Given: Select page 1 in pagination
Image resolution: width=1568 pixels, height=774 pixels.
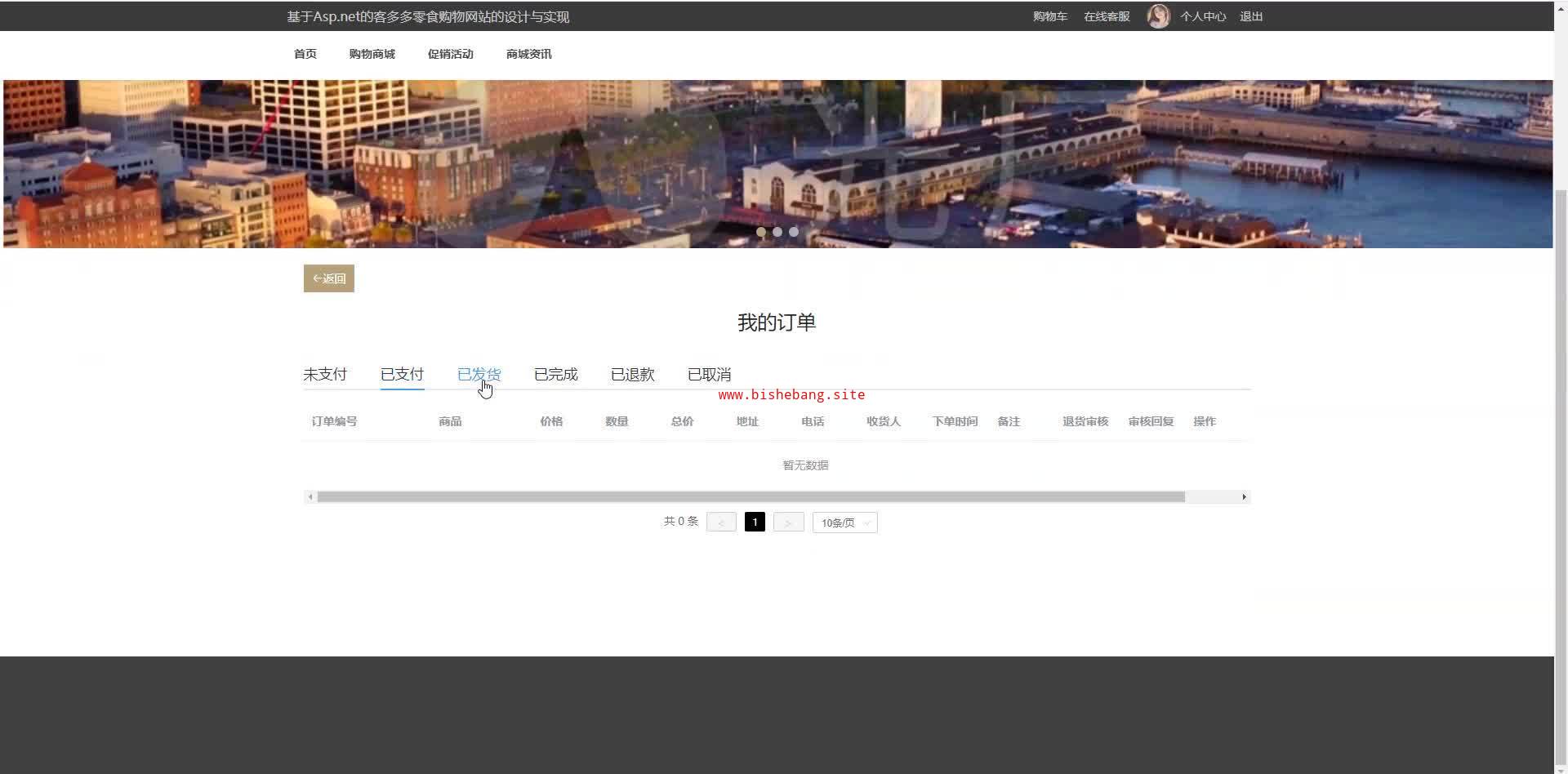Looking at the screenshot, I should tap(755, 523).
